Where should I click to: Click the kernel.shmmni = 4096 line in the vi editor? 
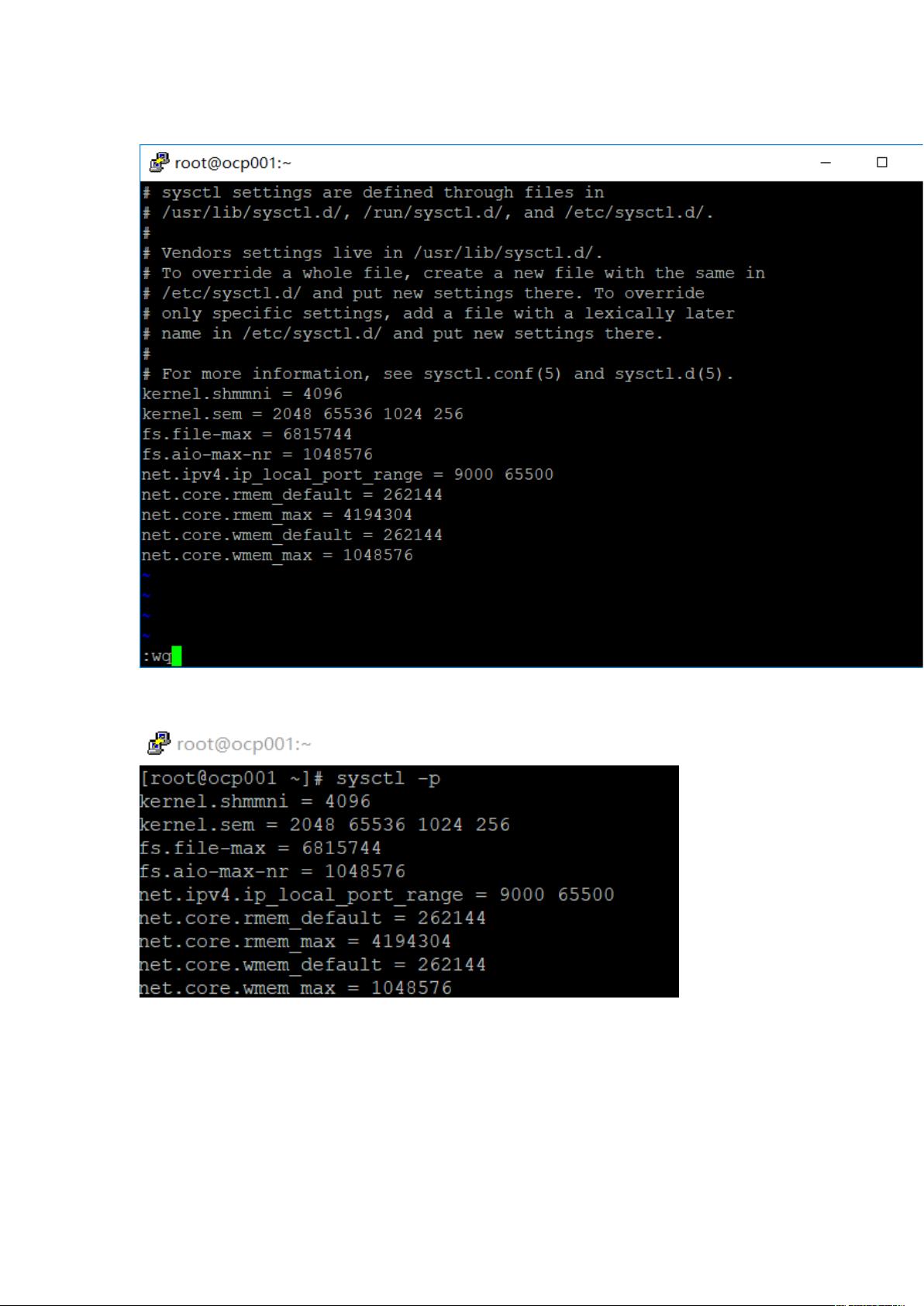click(x=242, y=394)
